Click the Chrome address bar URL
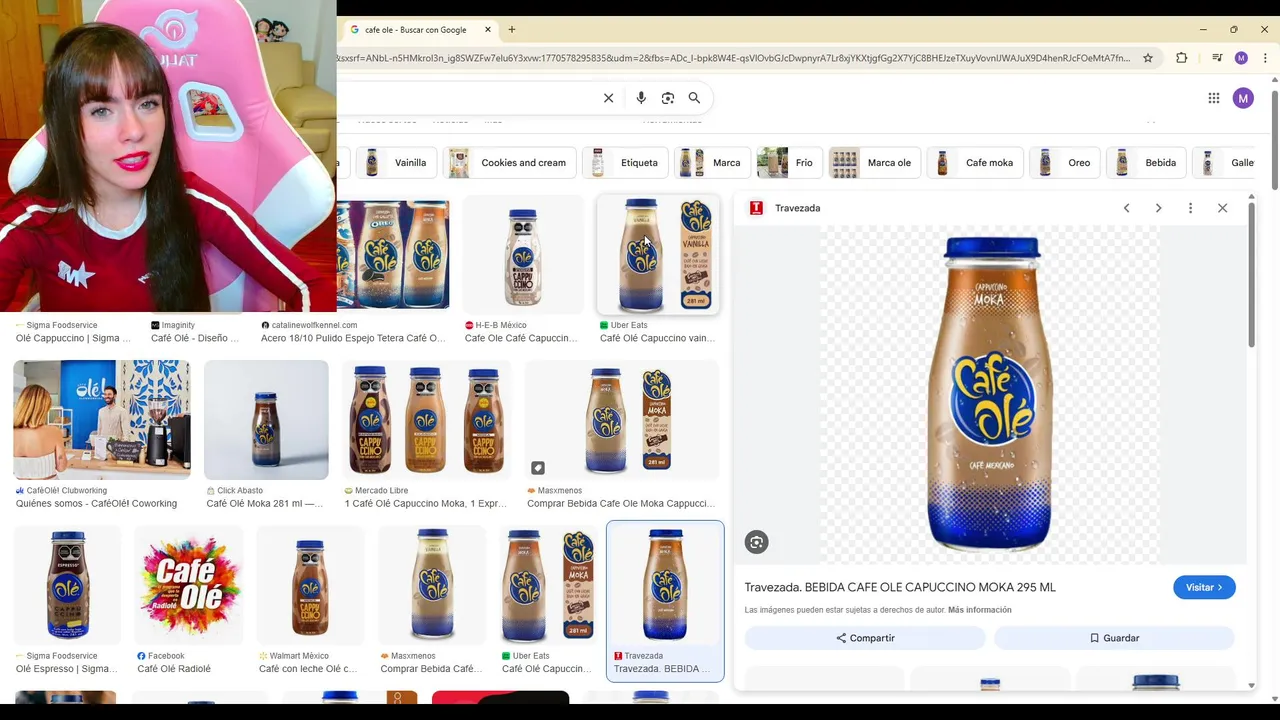Viewport: 1280px width, 720px height. [735, 58]
